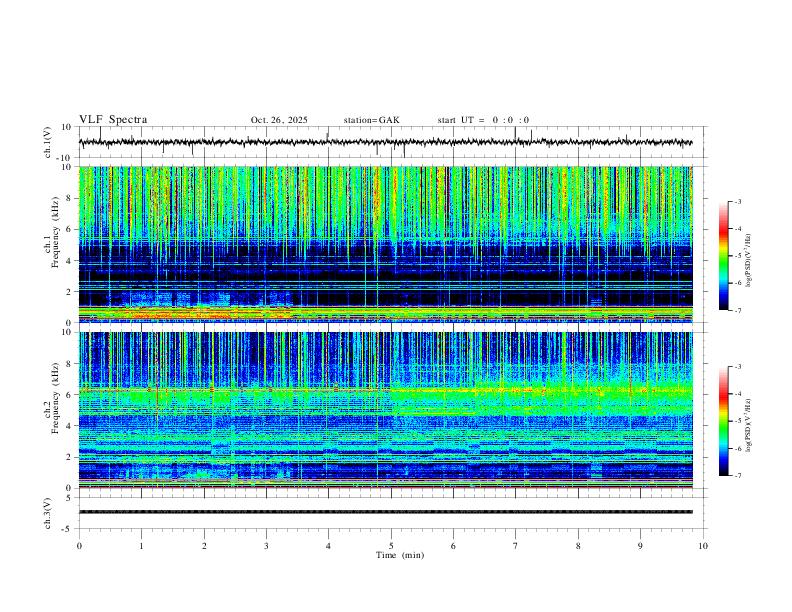Click time-axis tick label "3"

pyautogui.click(x=266, y=546)
